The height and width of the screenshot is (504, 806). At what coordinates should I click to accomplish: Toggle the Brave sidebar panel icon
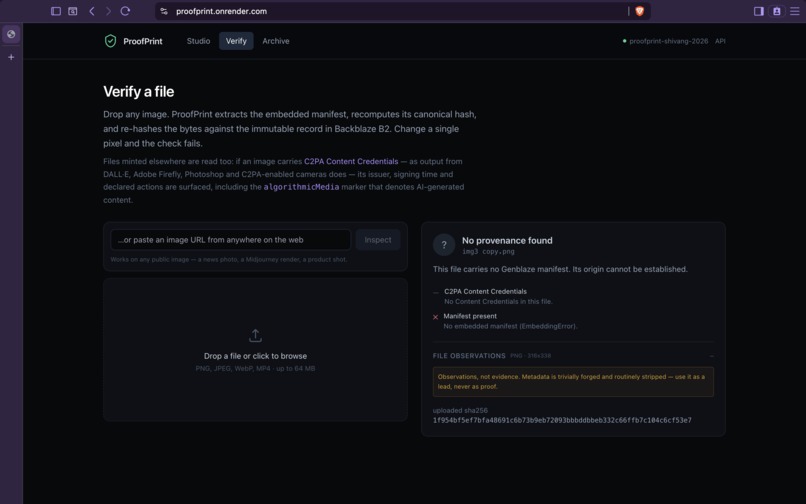pyautogui.click(x=758, y=11)
